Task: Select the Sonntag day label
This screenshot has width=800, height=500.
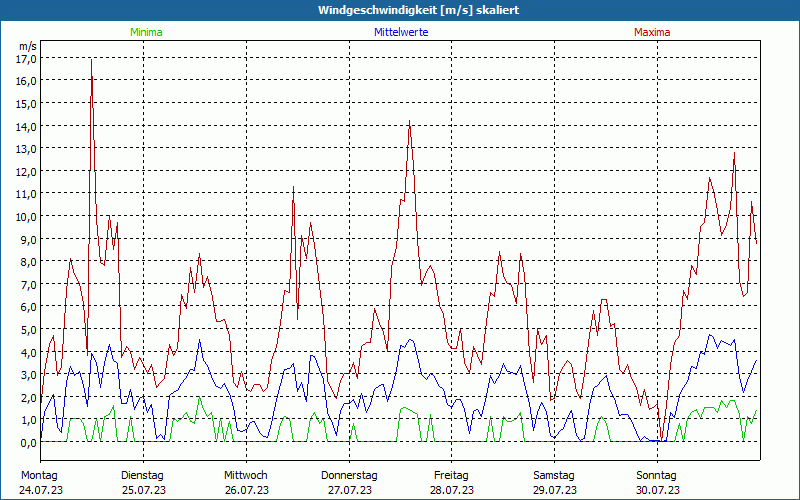Action: click(657, 475)
